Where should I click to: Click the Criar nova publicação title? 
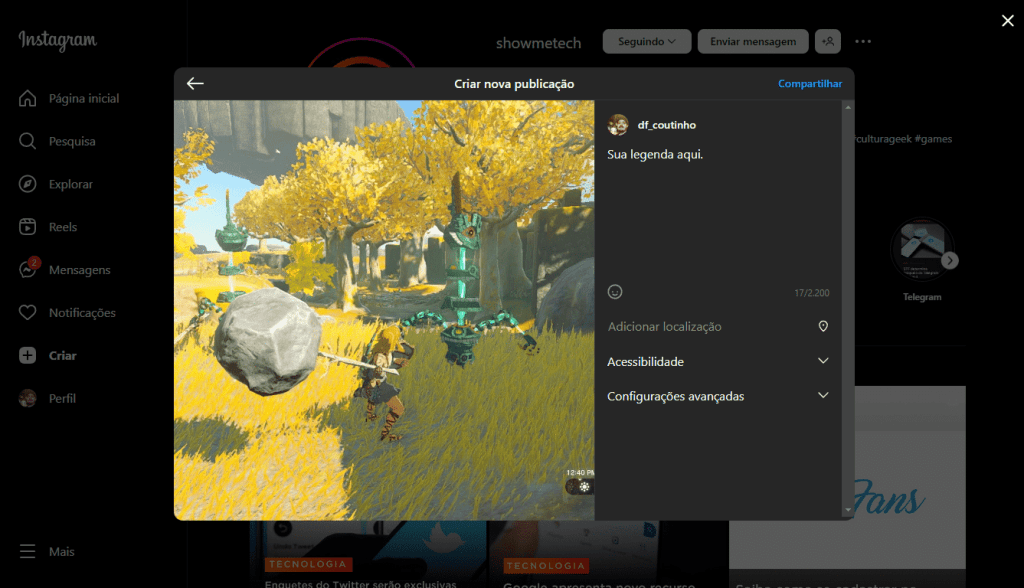click(514, 84)
